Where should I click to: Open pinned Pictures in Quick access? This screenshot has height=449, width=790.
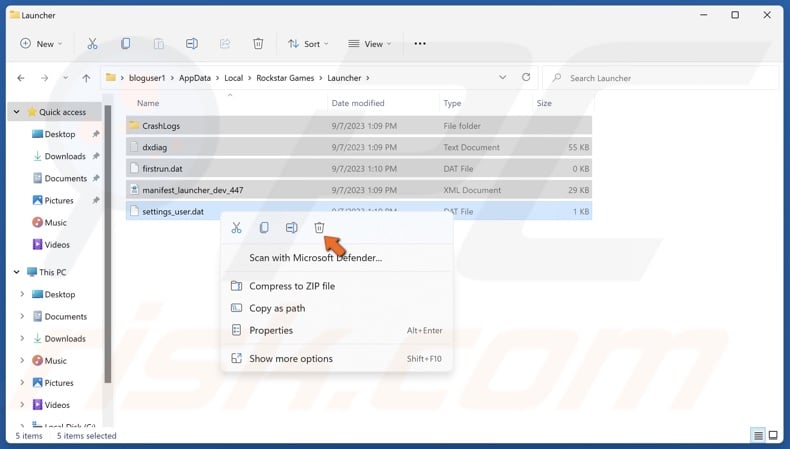click(x=58, y=201)
